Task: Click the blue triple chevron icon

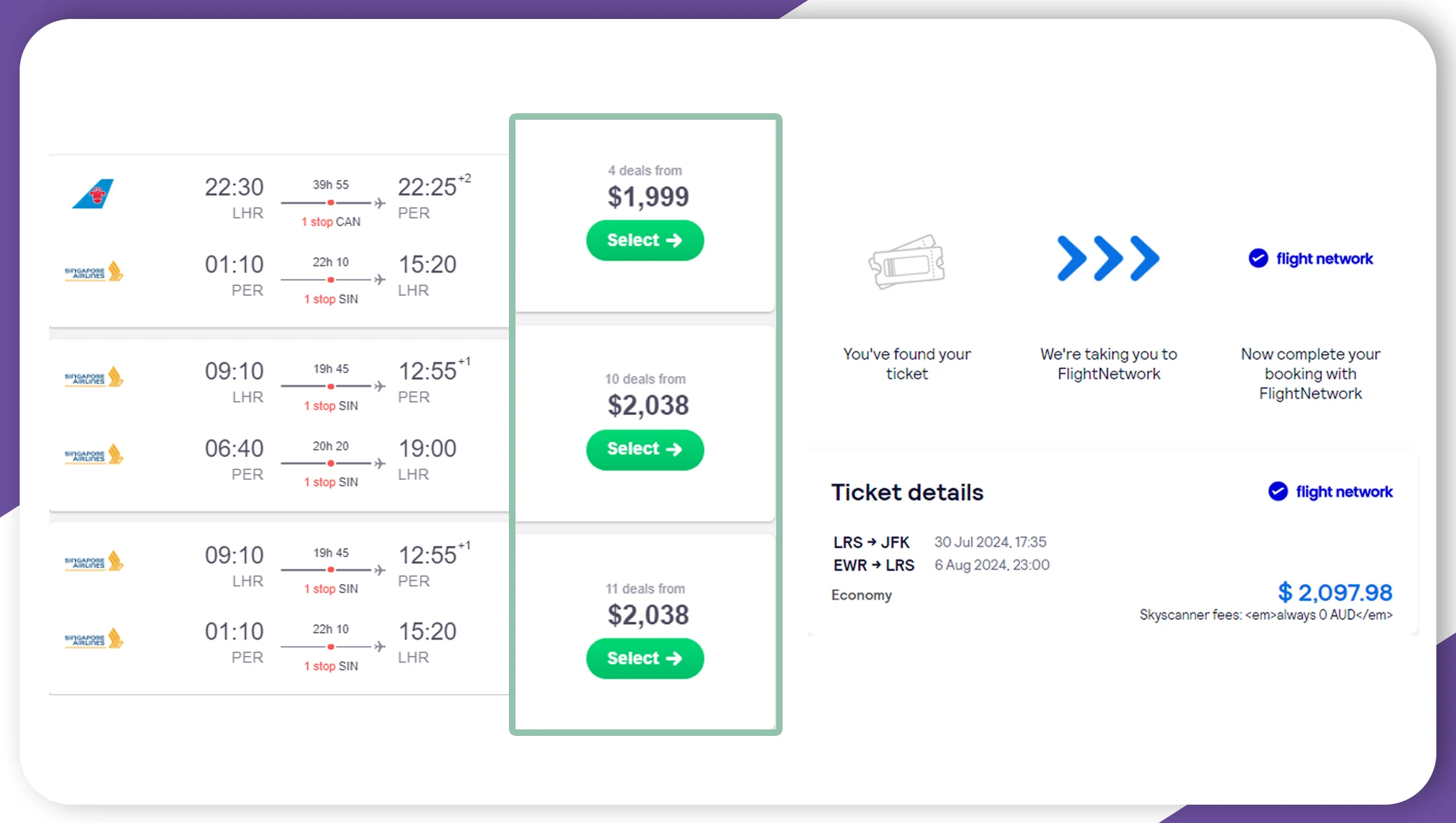Action: coord(1108,259)
